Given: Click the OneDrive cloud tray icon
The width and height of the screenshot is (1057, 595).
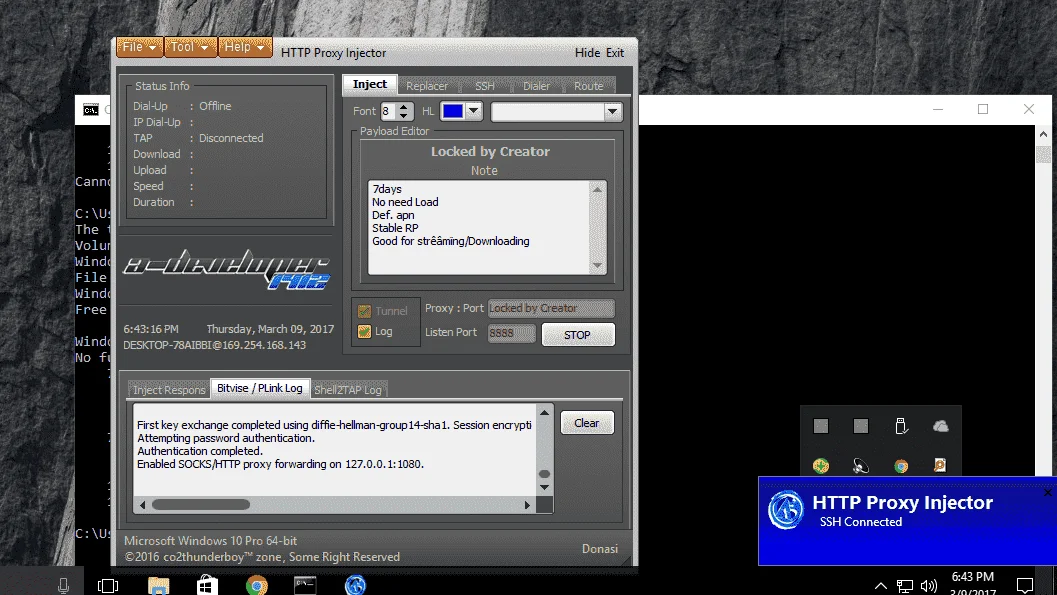Looking at the screenshot, I should (x=940, y=426).
